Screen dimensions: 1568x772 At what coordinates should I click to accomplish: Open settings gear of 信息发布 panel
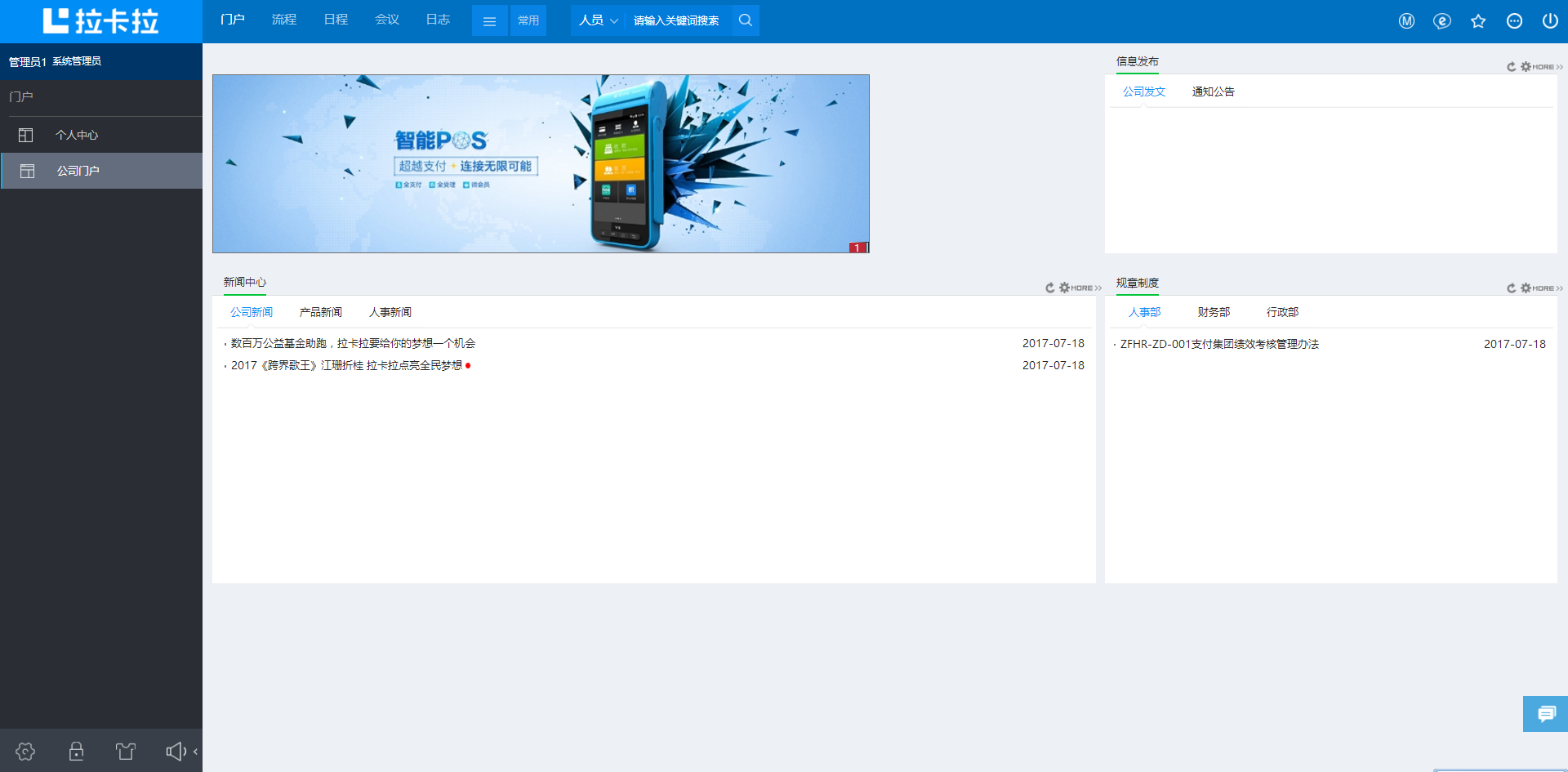click(x=1526, y=67)
